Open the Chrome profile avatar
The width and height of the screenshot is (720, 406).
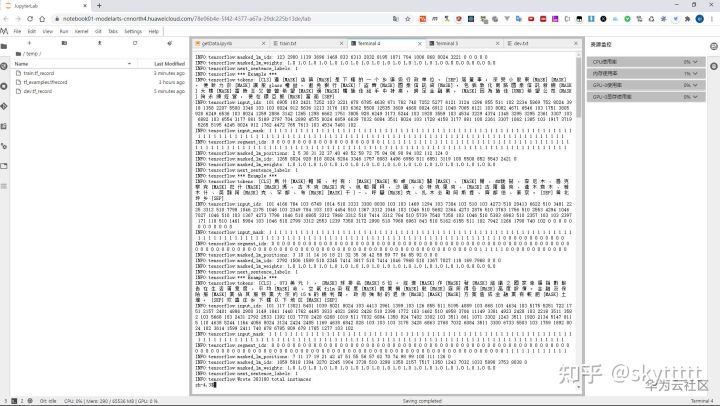tap(699, 19)
